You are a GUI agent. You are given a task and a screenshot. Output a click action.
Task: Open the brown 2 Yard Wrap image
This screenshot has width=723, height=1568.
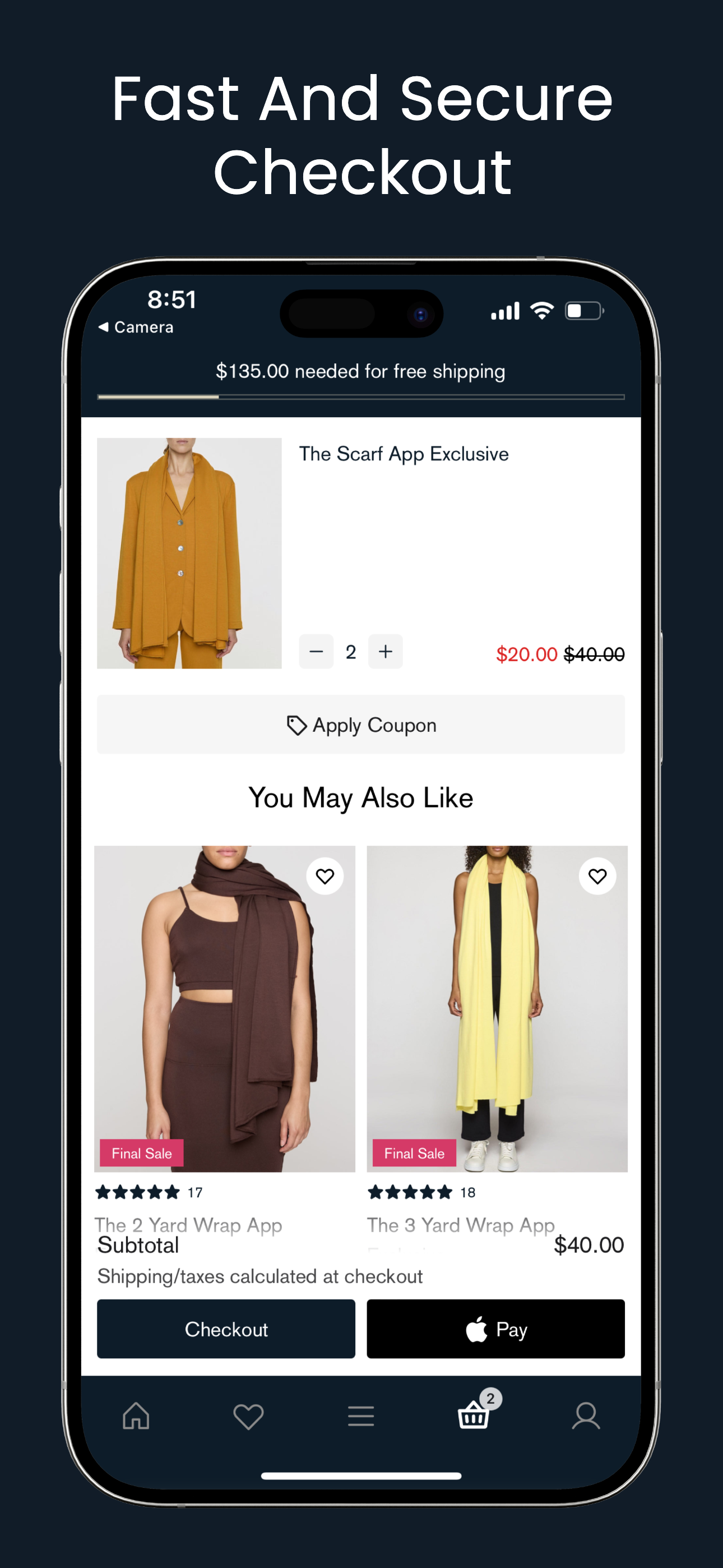pyautogui.click(x=225, y=1008)
